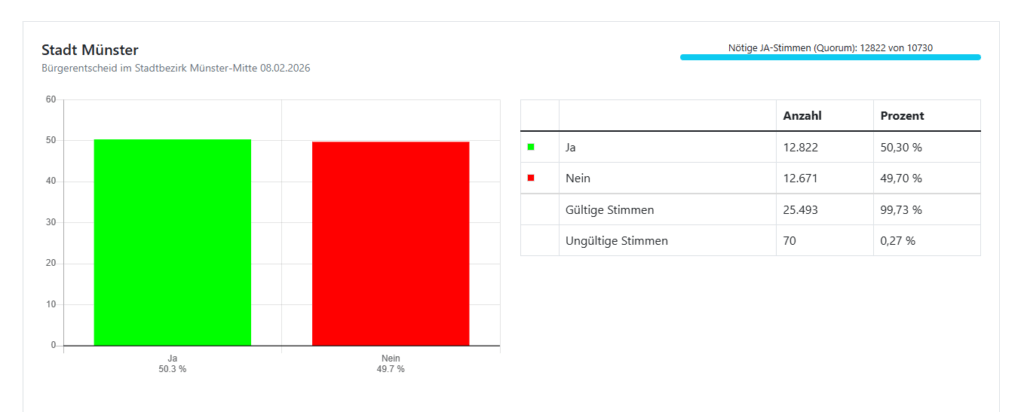Image resolution: width=1024 pixels, height=412 pixels.
Task: Click the valid votes count 25.493
Action: pos(803,210)
